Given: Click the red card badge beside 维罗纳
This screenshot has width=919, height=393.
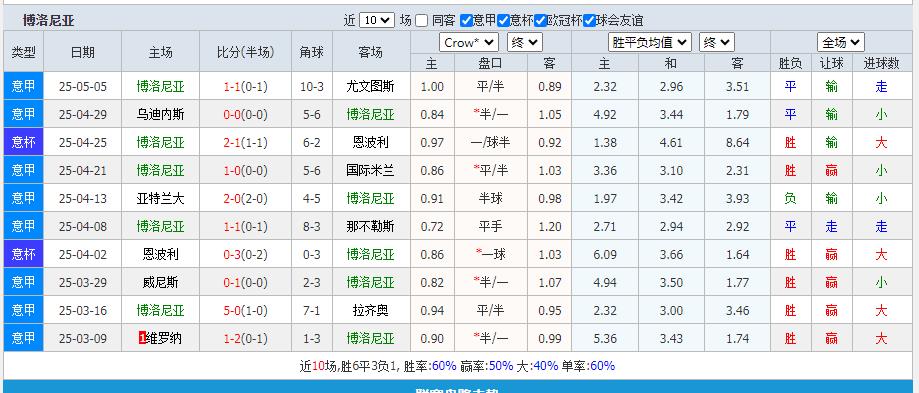Looking at the screenshot, I should tap(141, 338).
